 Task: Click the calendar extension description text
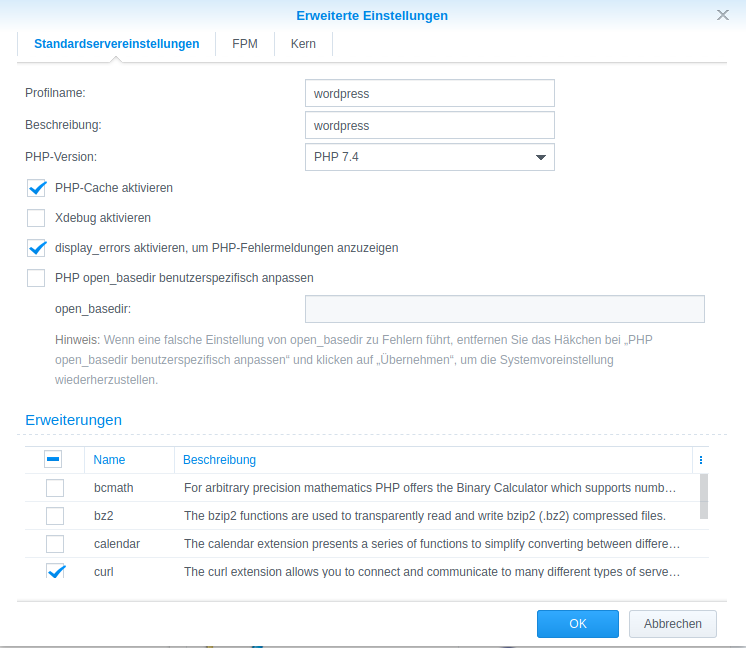432,544
